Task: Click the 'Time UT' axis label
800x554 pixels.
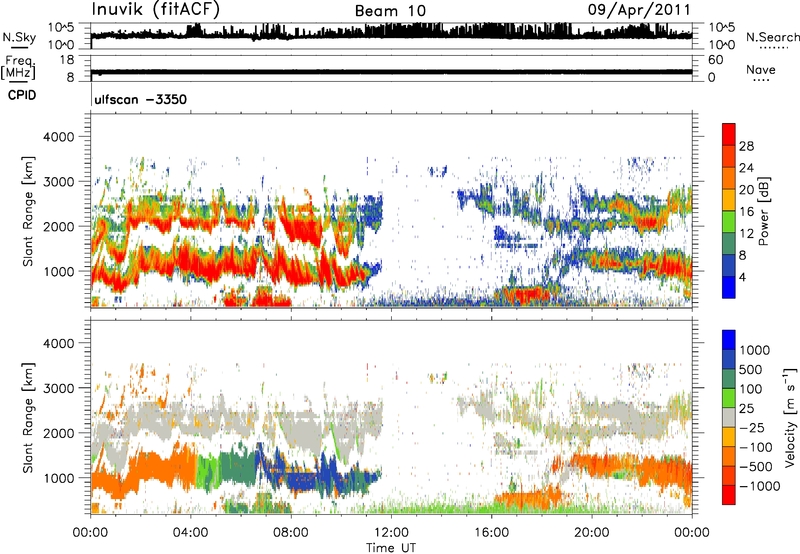Action: 391,548
